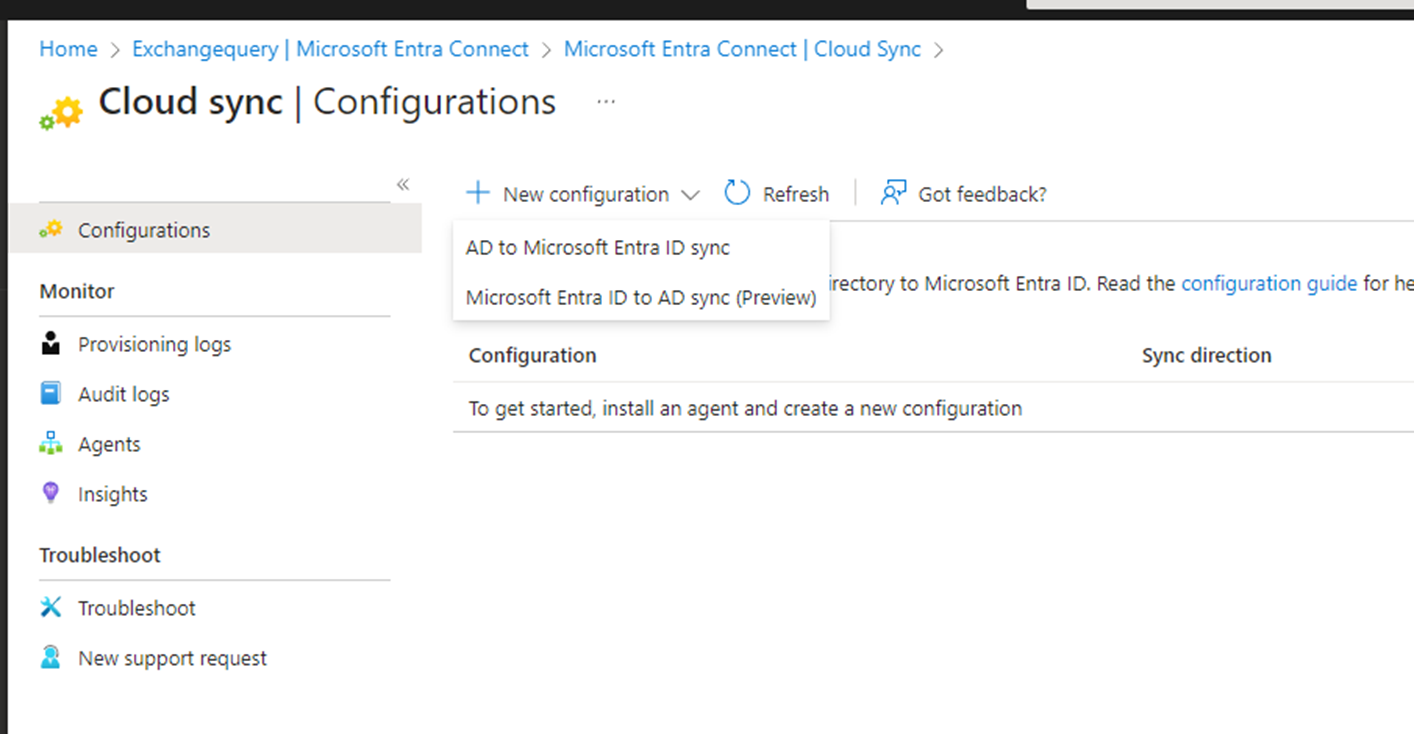1414x734 pixels.
Task: Click the Configuration column header
Action: coord(532,355)
